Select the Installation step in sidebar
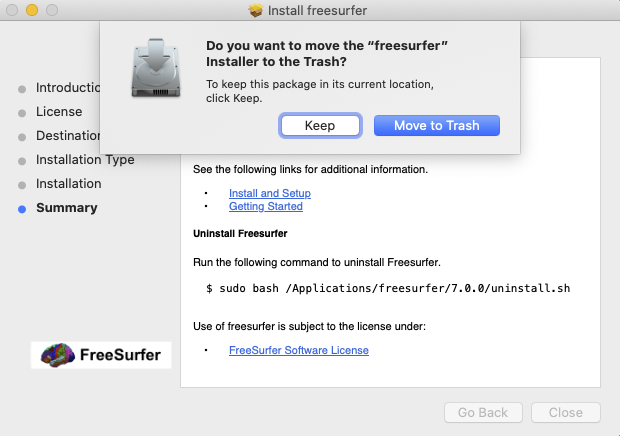Image resolution: width=620 pixels, height=436 pixels. (69, 184)
